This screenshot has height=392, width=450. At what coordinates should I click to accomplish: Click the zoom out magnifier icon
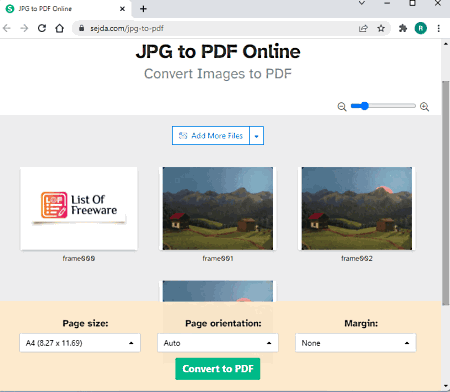(x=342, y=107)
